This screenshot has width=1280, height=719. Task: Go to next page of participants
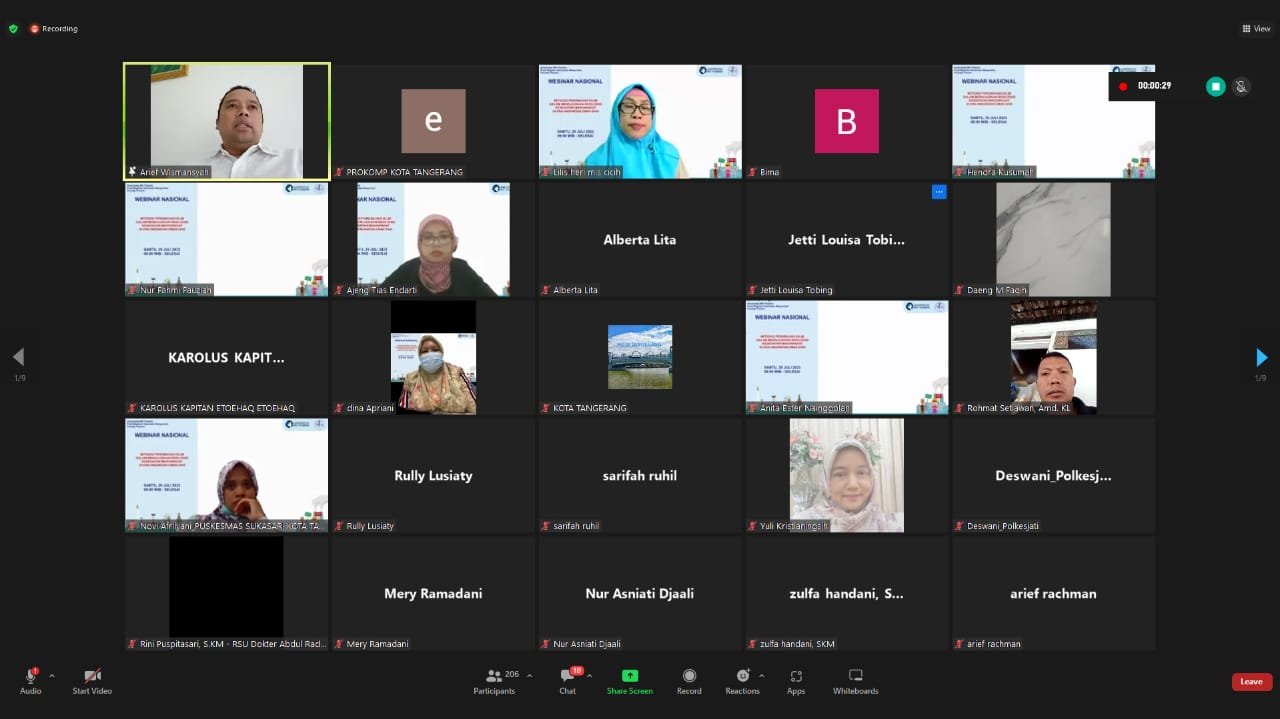click(1261, 357)
